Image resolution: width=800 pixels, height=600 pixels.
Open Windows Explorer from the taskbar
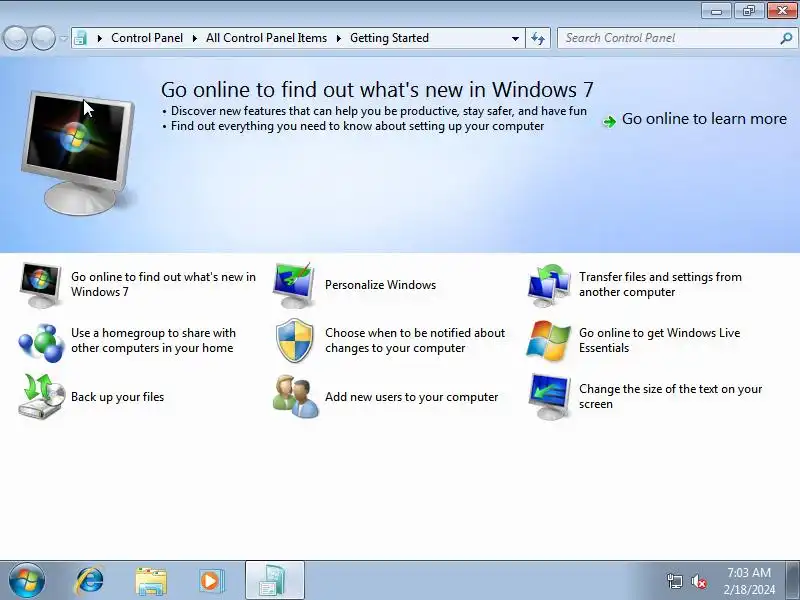click(x=151, y=581)
